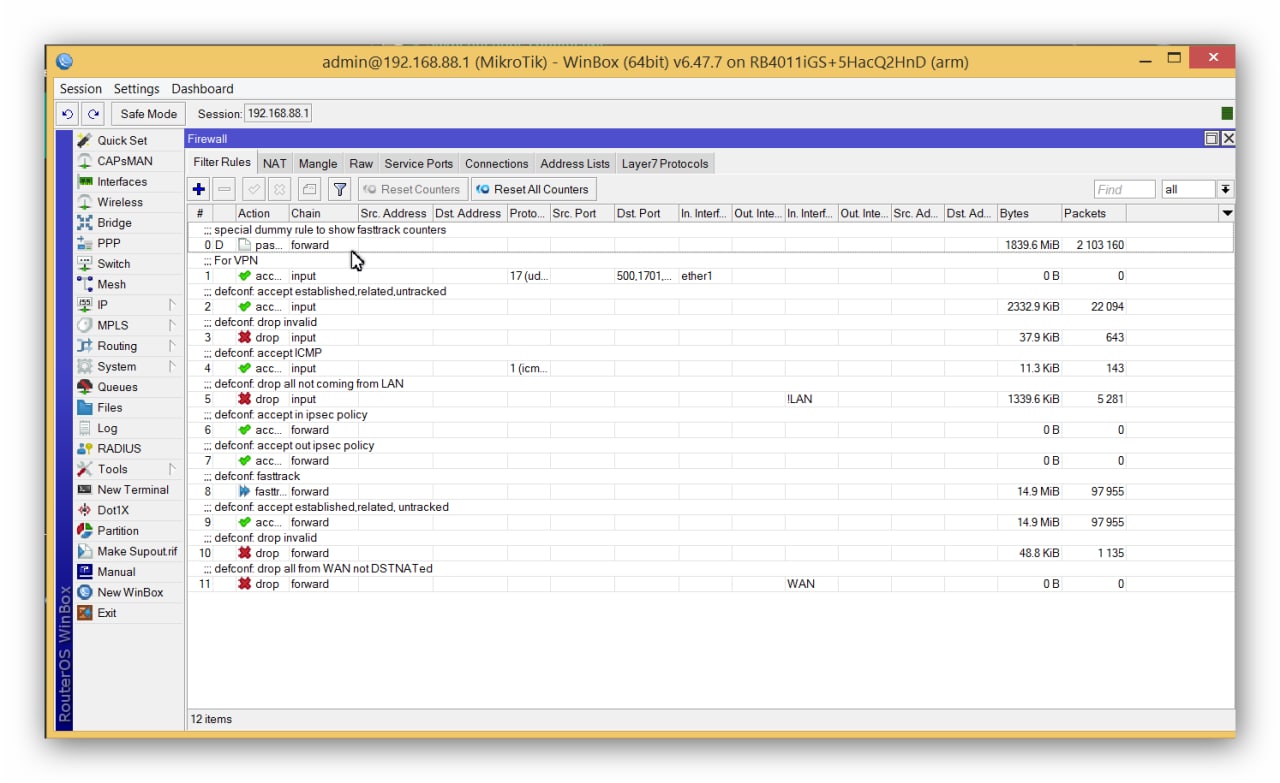1280x783 pixels.
Task: Open the Dashboard menu
Action: (x=202, y=89)
